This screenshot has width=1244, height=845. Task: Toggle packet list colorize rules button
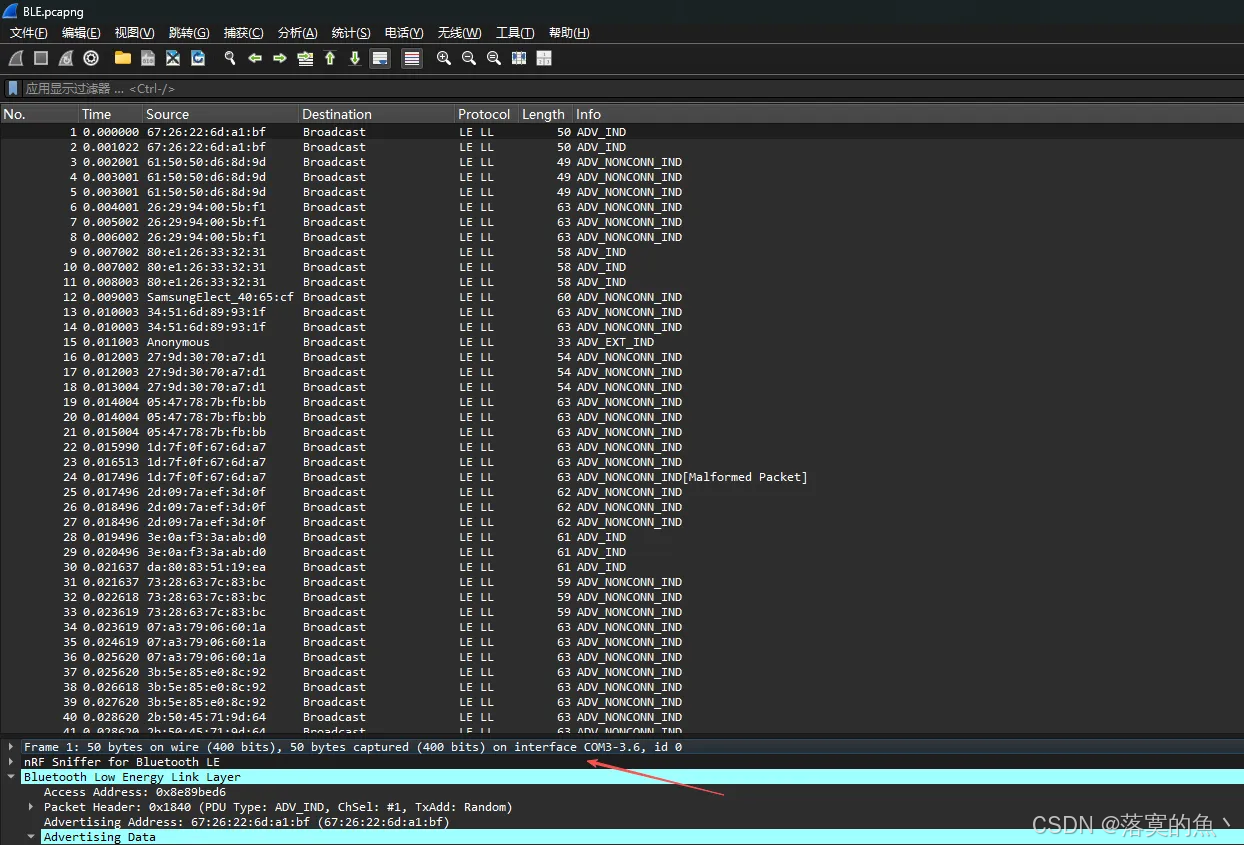(x=412, y=58)
